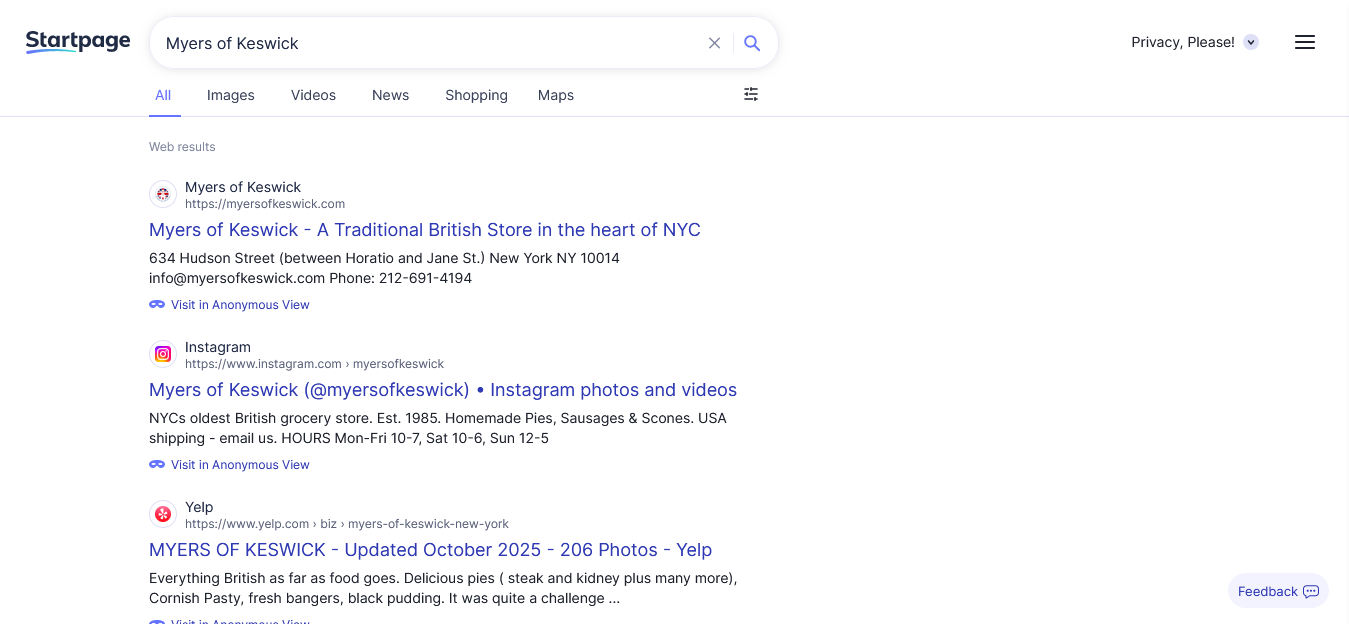Click the Feedback button

(1277, 591)
